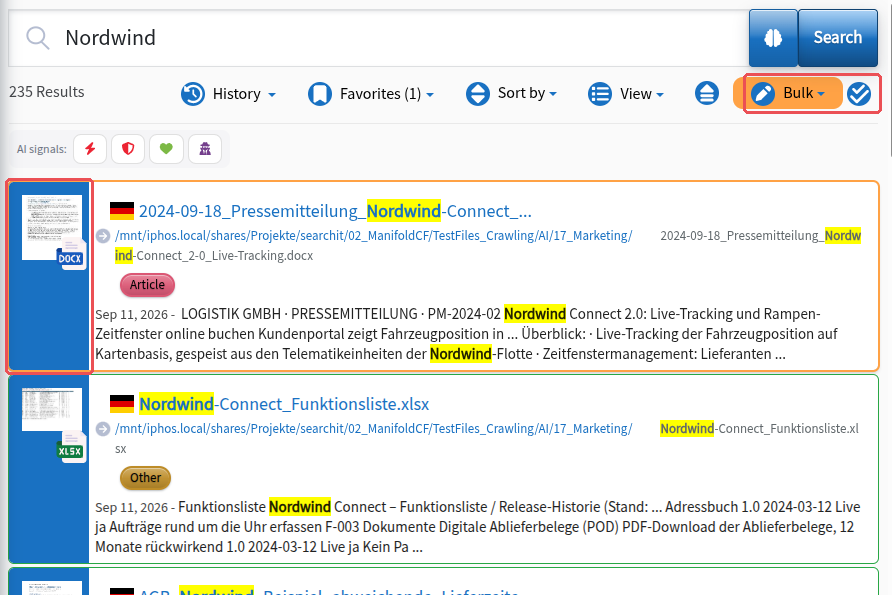Click filename 'ind-Connect_2-0_Live-Tracking.docx'
Viewport: 892px width, 595px height.
coord(214,255)
